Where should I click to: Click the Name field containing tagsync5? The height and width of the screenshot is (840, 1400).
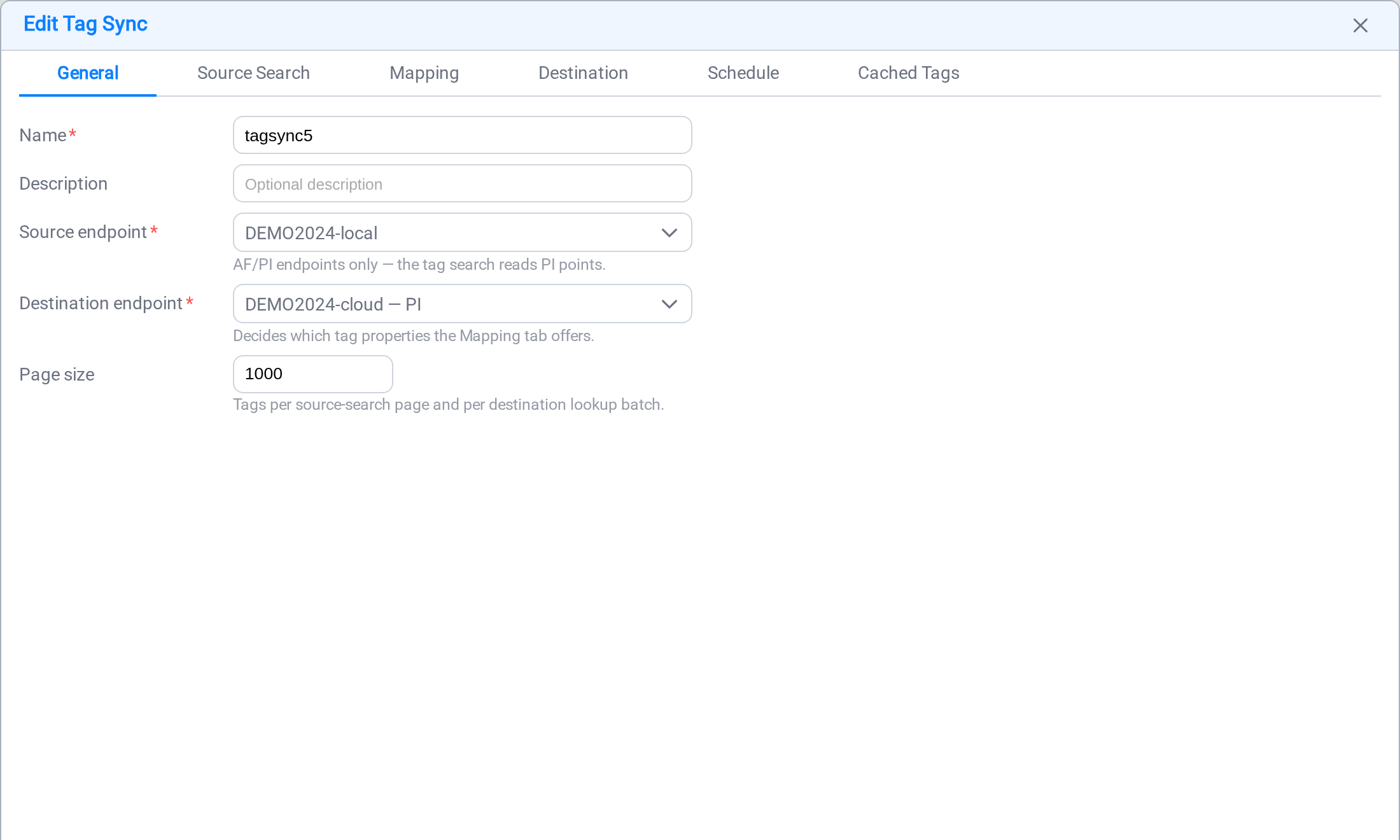pyautogui.click(x=463, y=135)
